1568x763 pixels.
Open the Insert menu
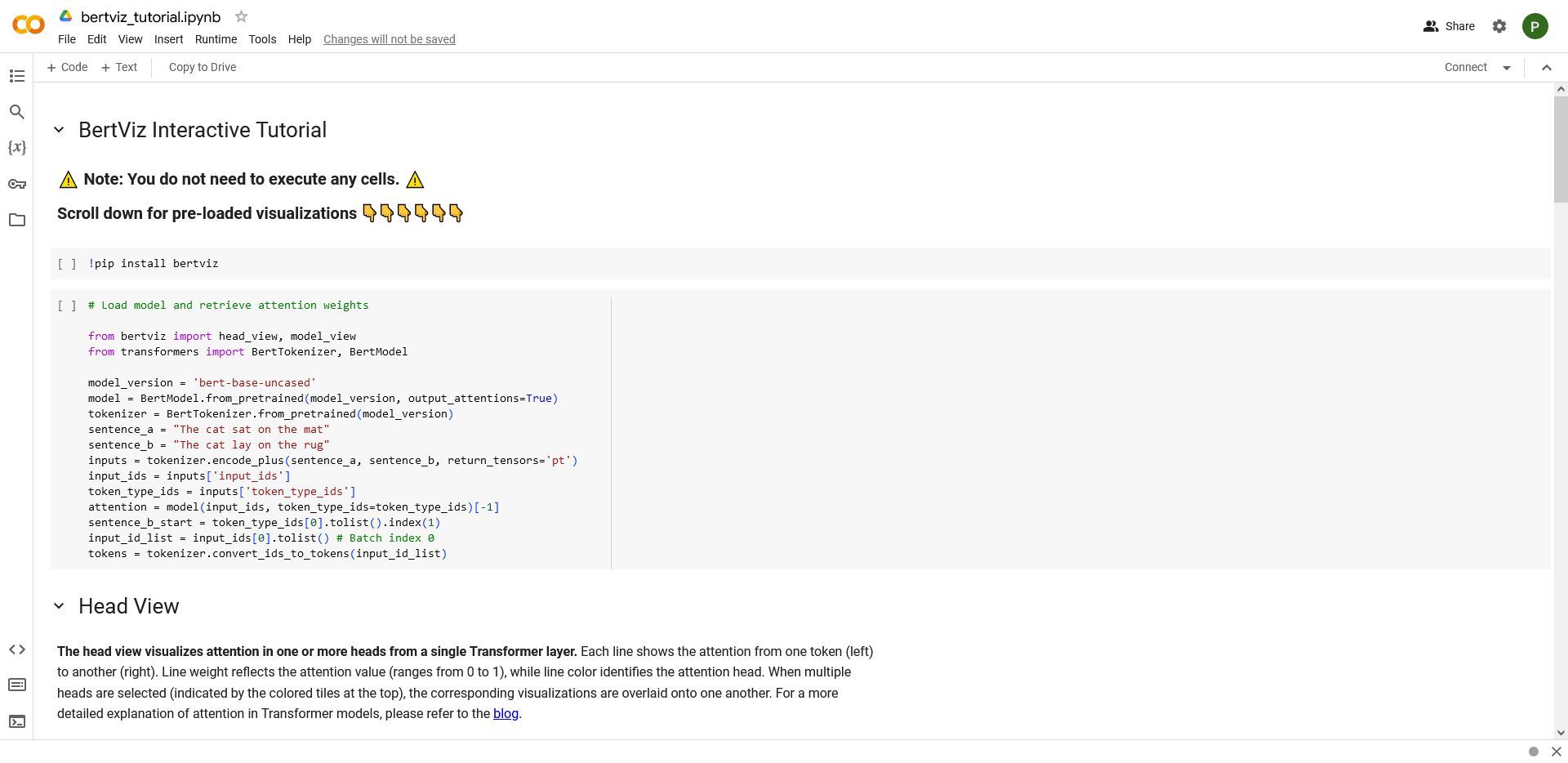[168, 39]
